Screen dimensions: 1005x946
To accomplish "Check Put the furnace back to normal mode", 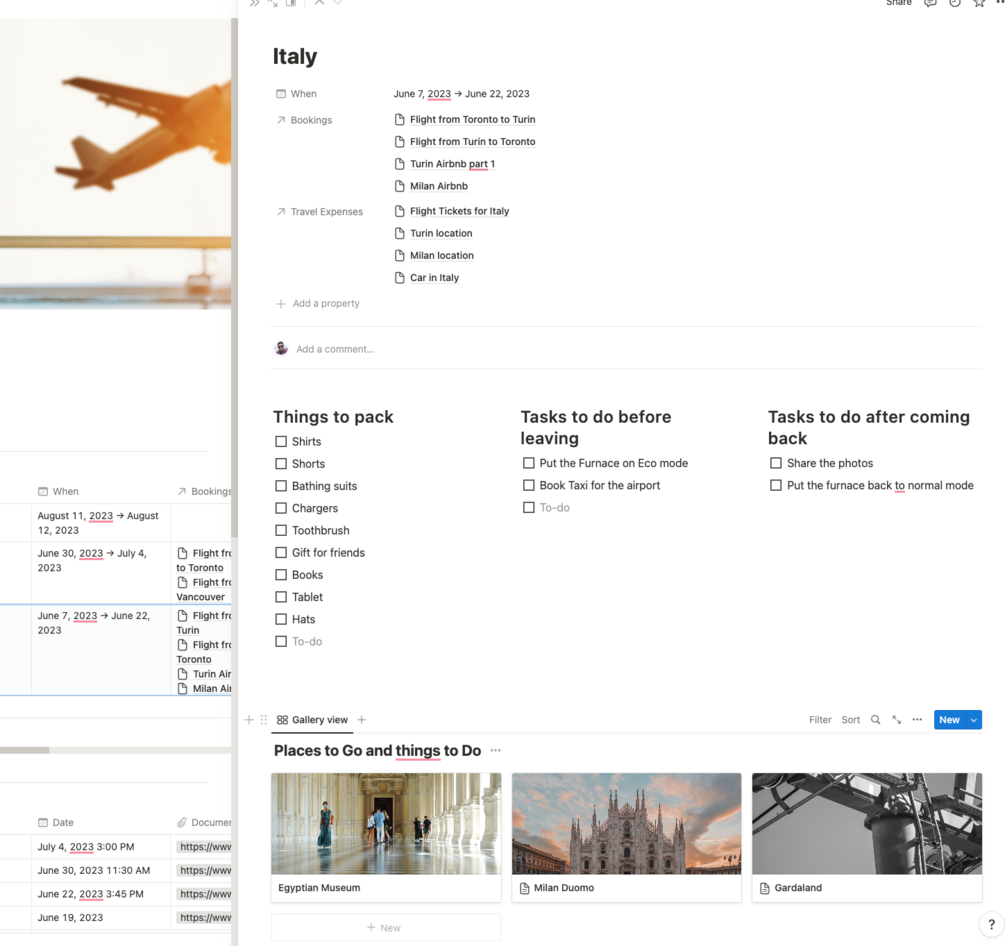I will tap(776, 485).
